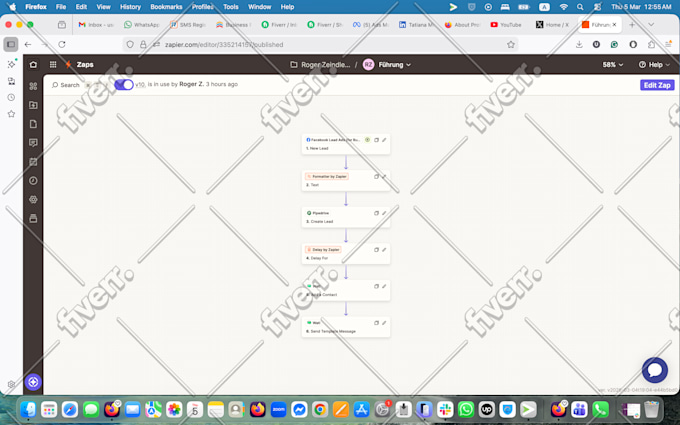
Task: Click the pencil icon on Delay For step
Action: (384, 250)
